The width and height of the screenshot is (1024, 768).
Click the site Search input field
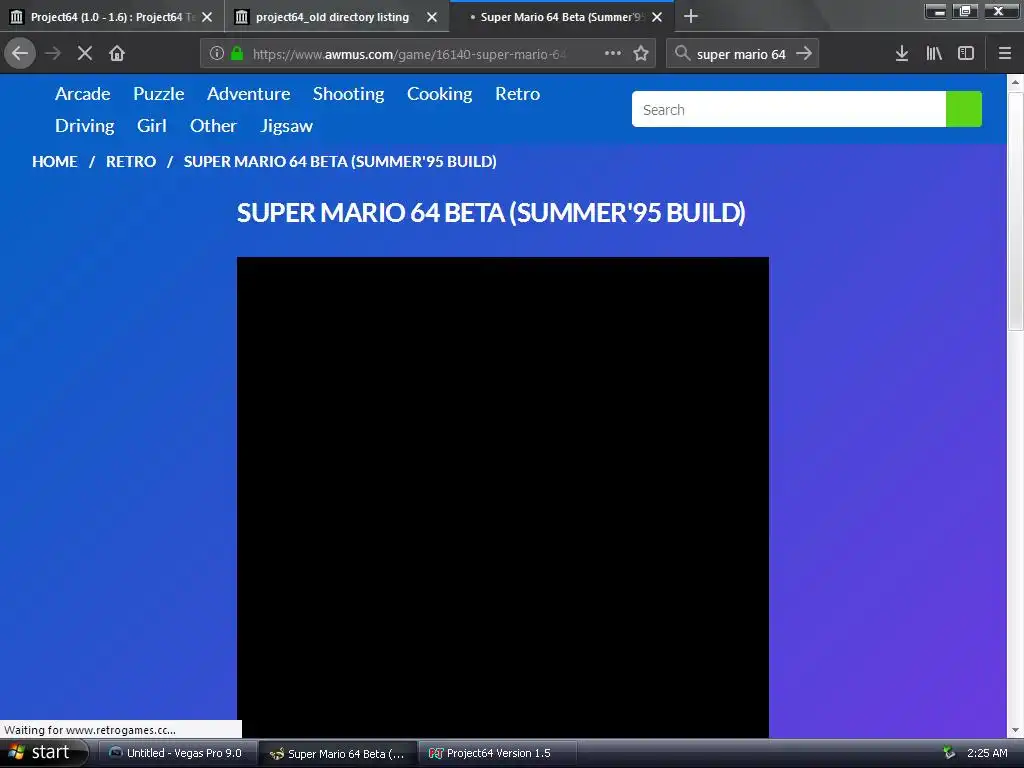pos(789,109)
